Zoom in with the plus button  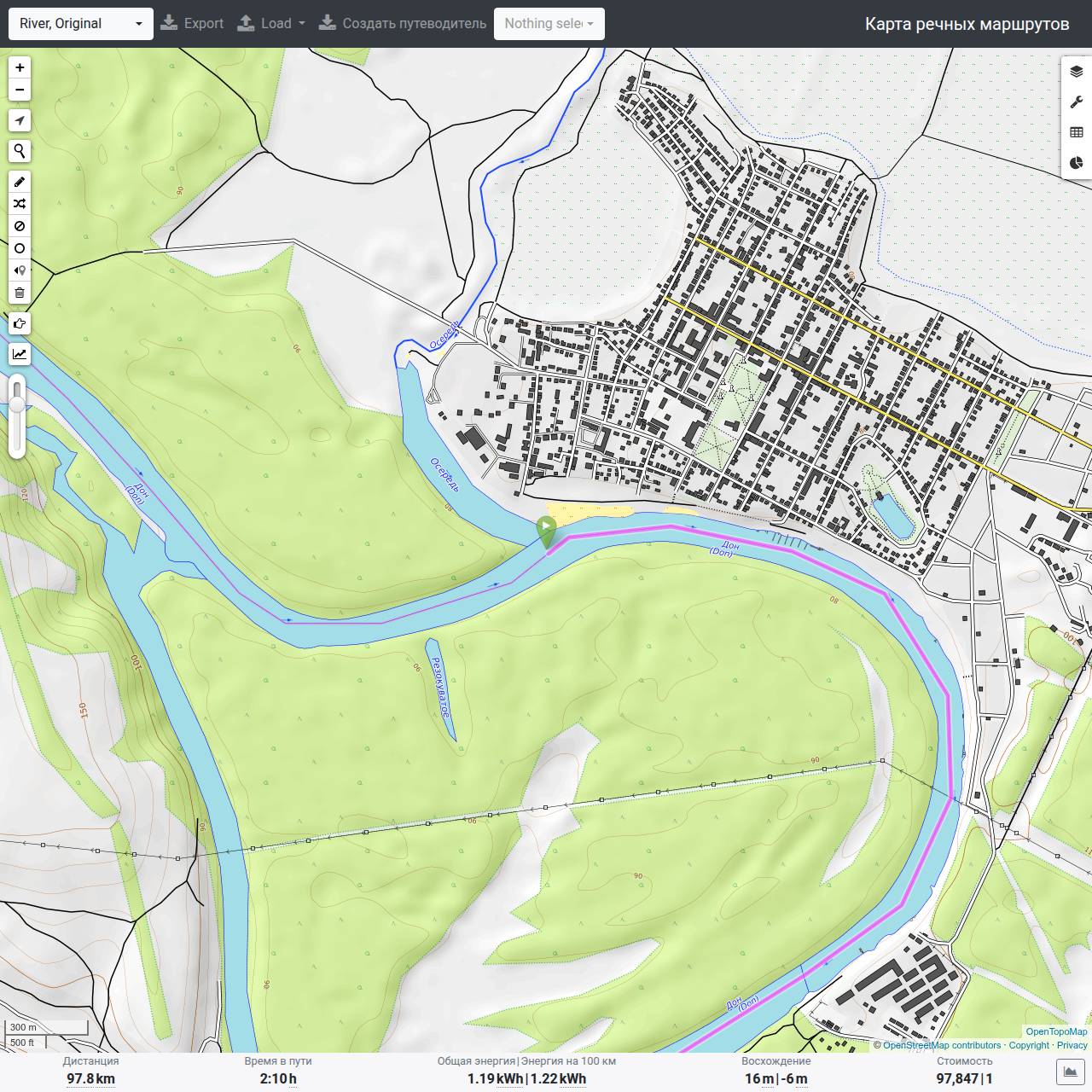coord(20,67)
